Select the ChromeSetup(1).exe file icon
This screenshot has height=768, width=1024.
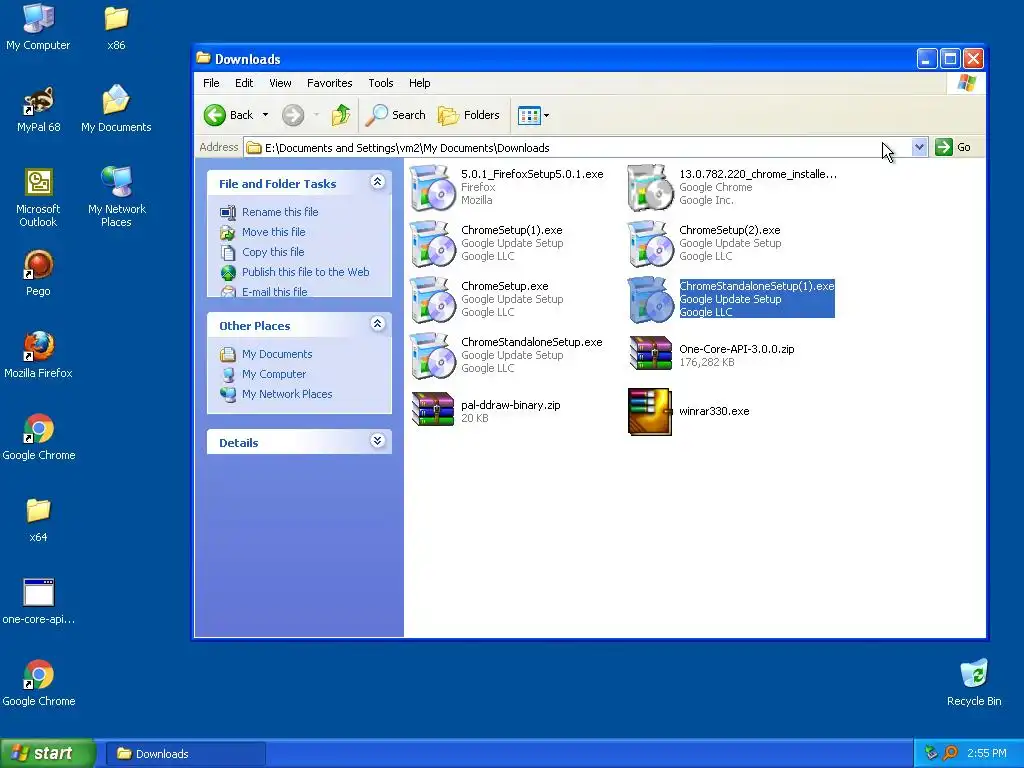[432, 244]
